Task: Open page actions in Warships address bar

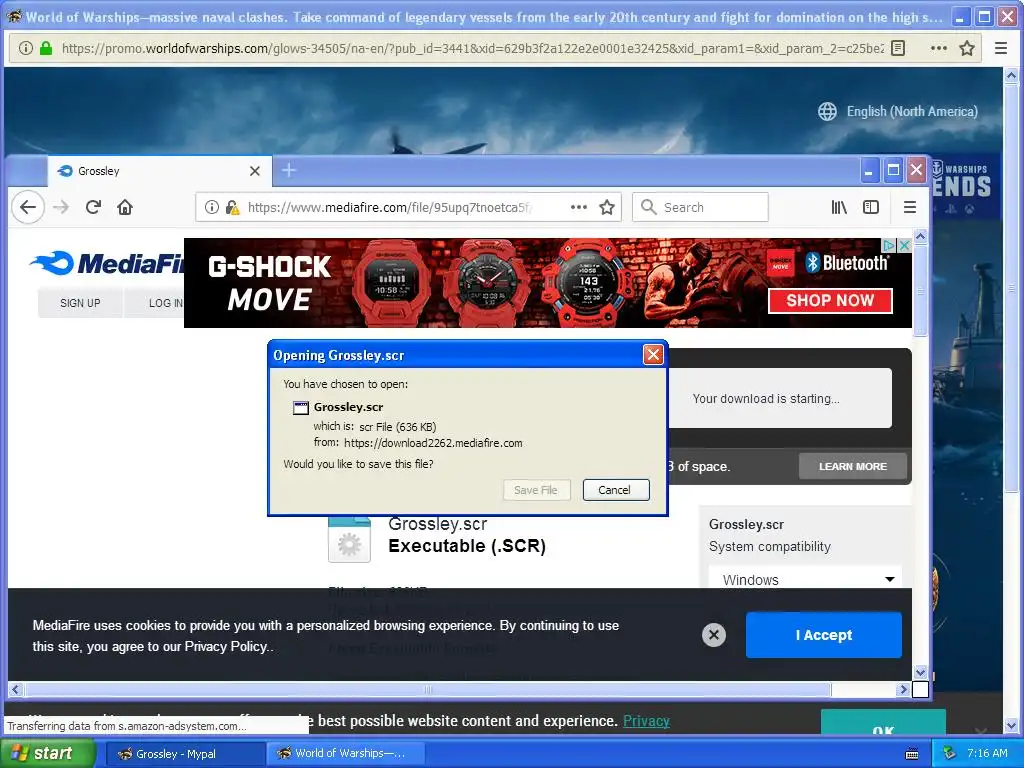Action: coord(938,48)
